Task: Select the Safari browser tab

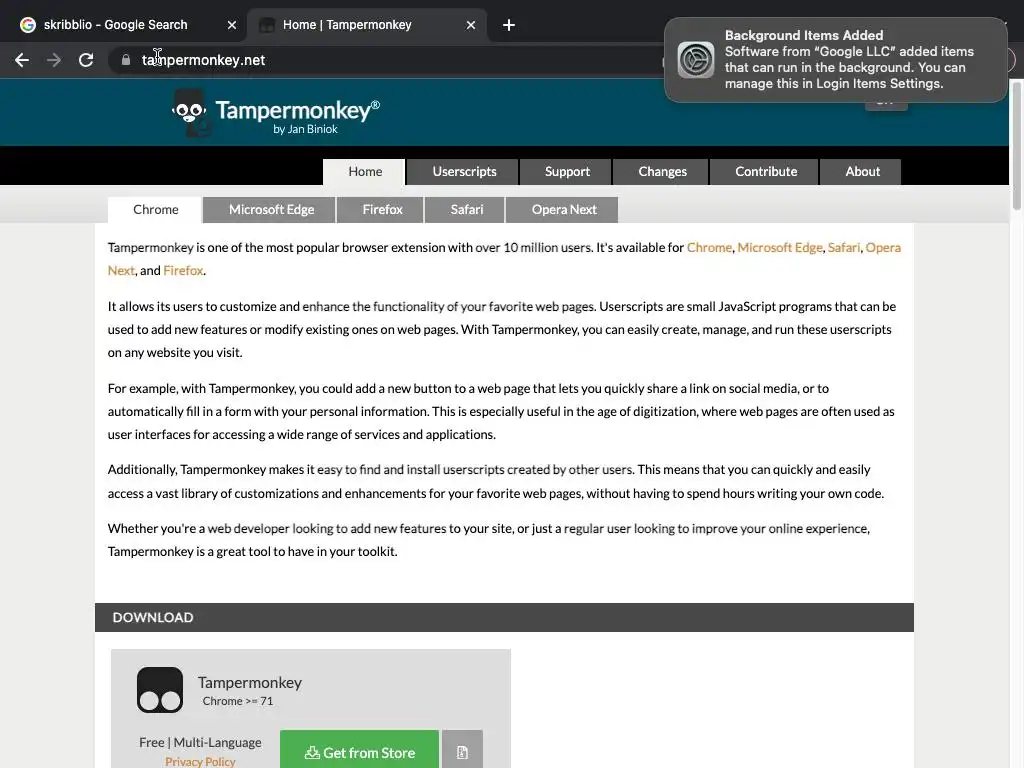Action: (466, 210)
